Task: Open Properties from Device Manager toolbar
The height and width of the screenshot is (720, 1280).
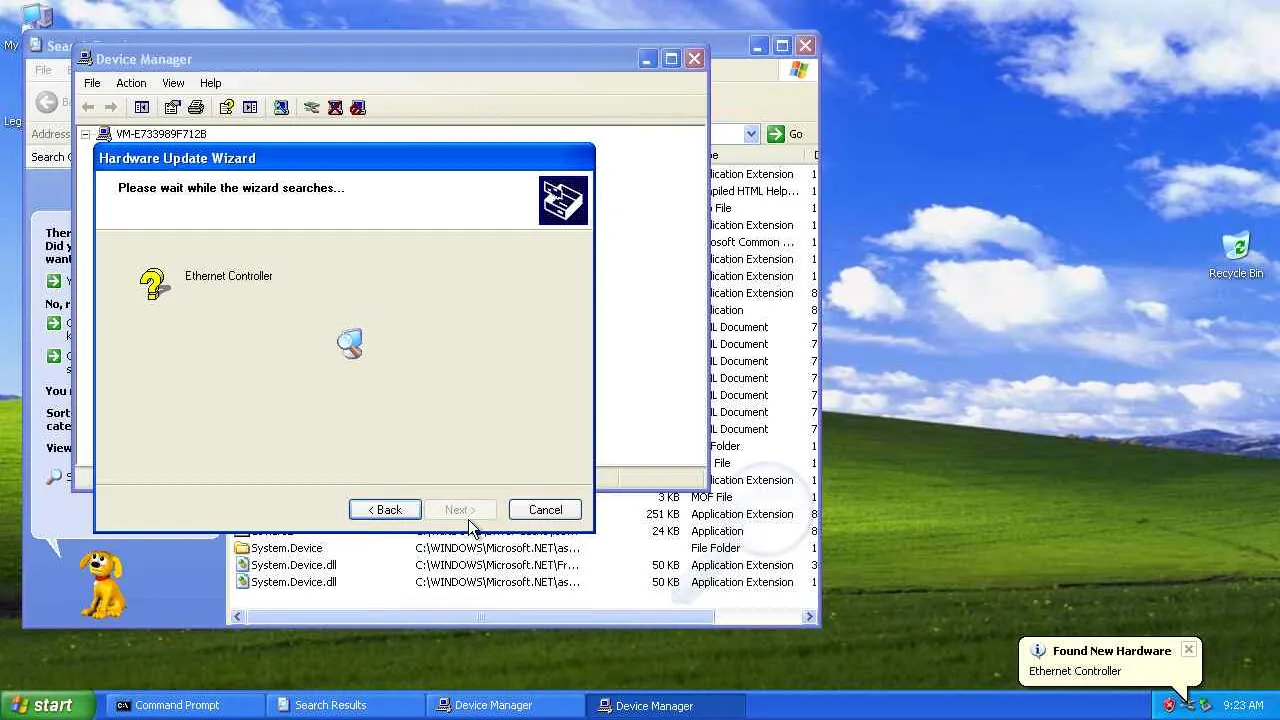Action: click(172, 107)
